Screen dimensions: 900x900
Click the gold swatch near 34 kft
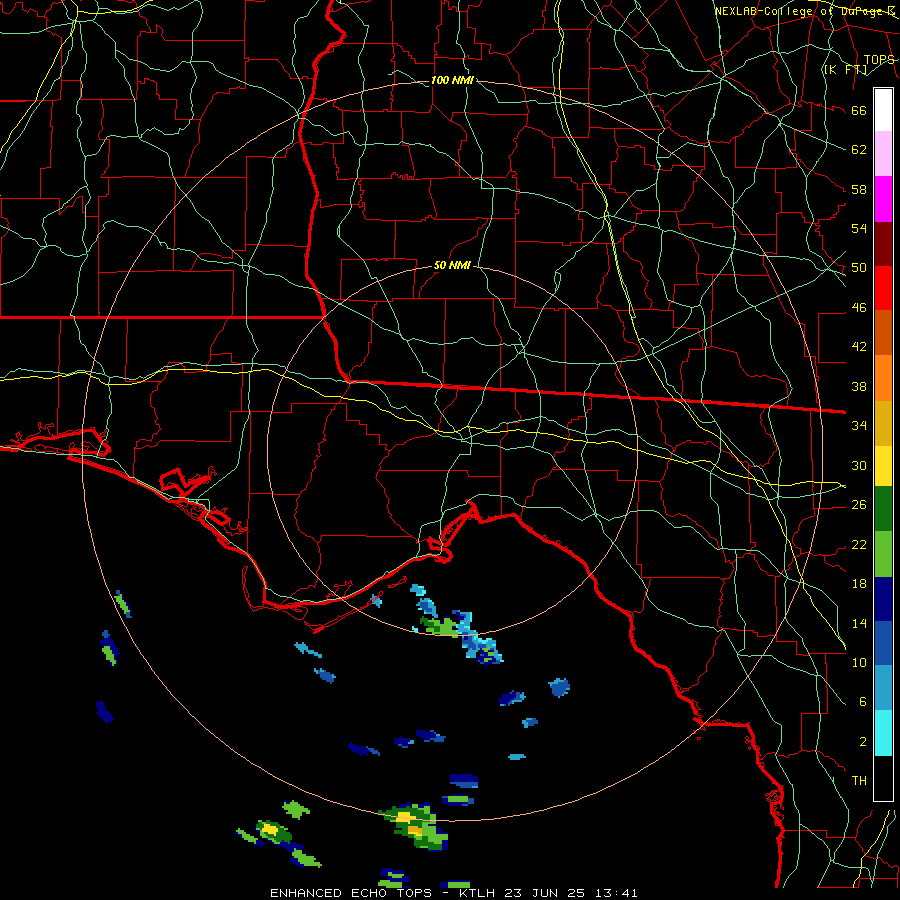[883, 423]
